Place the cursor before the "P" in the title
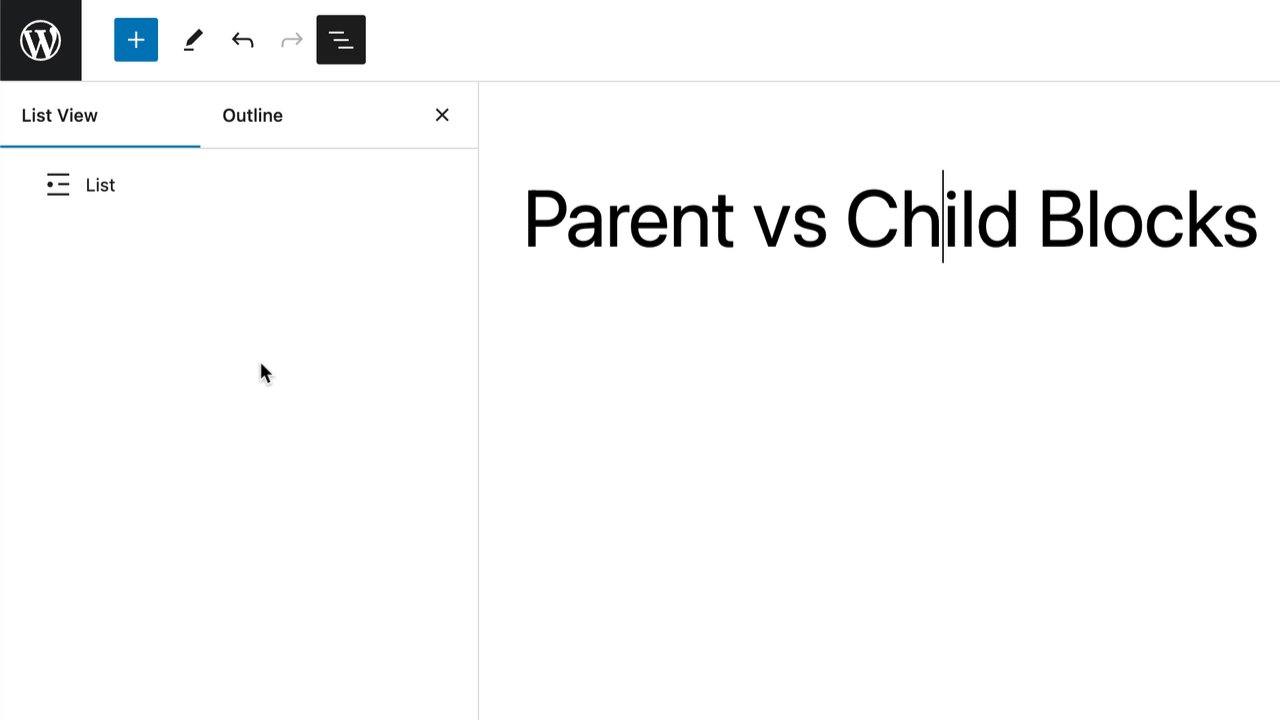The height and width of the screenshot is (720, 1280). [x=525, y=220]
